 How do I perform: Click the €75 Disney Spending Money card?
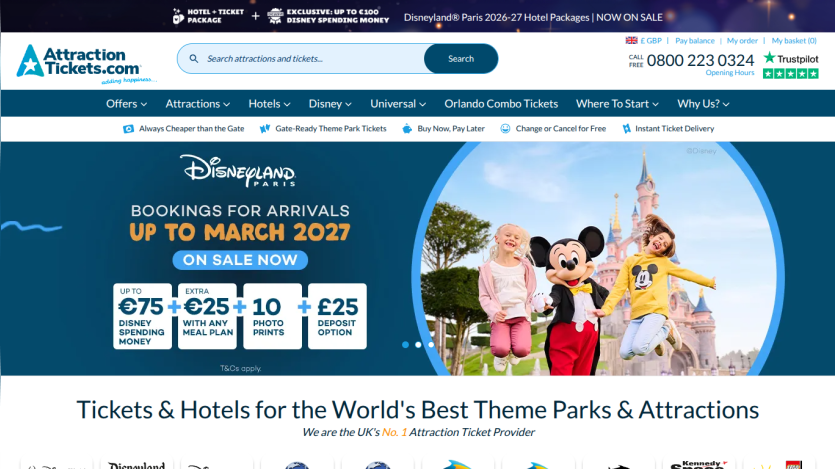click(142, 316)
